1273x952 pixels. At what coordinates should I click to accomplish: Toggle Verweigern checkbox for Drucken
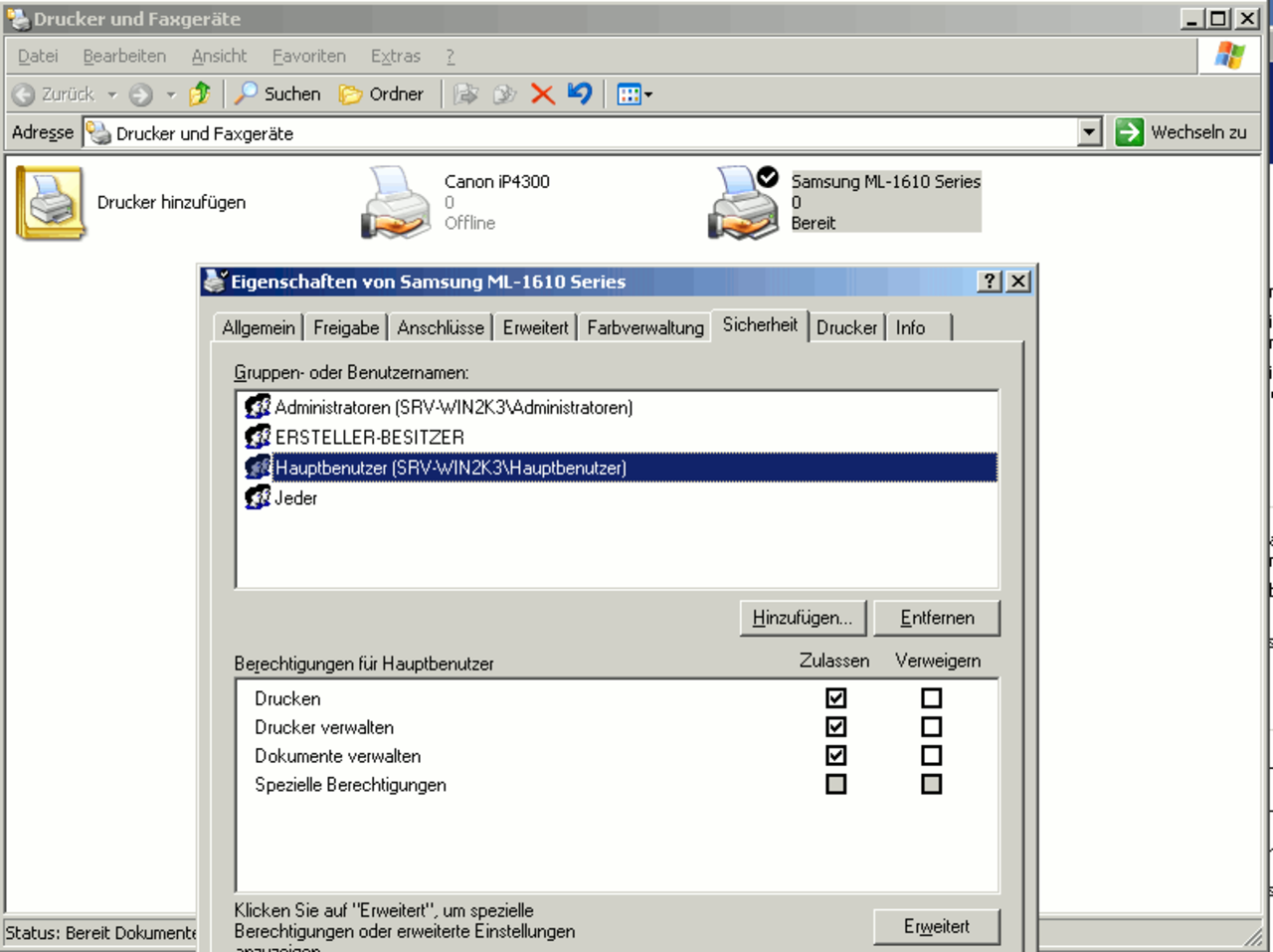(x=931, y=698)
